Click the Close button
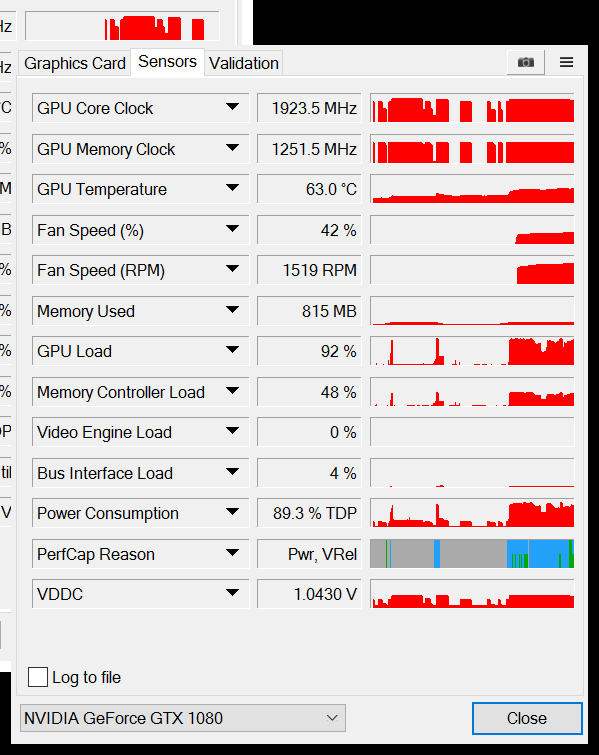The width and height of the screenshot is (599, 755). tap(527, 718)
